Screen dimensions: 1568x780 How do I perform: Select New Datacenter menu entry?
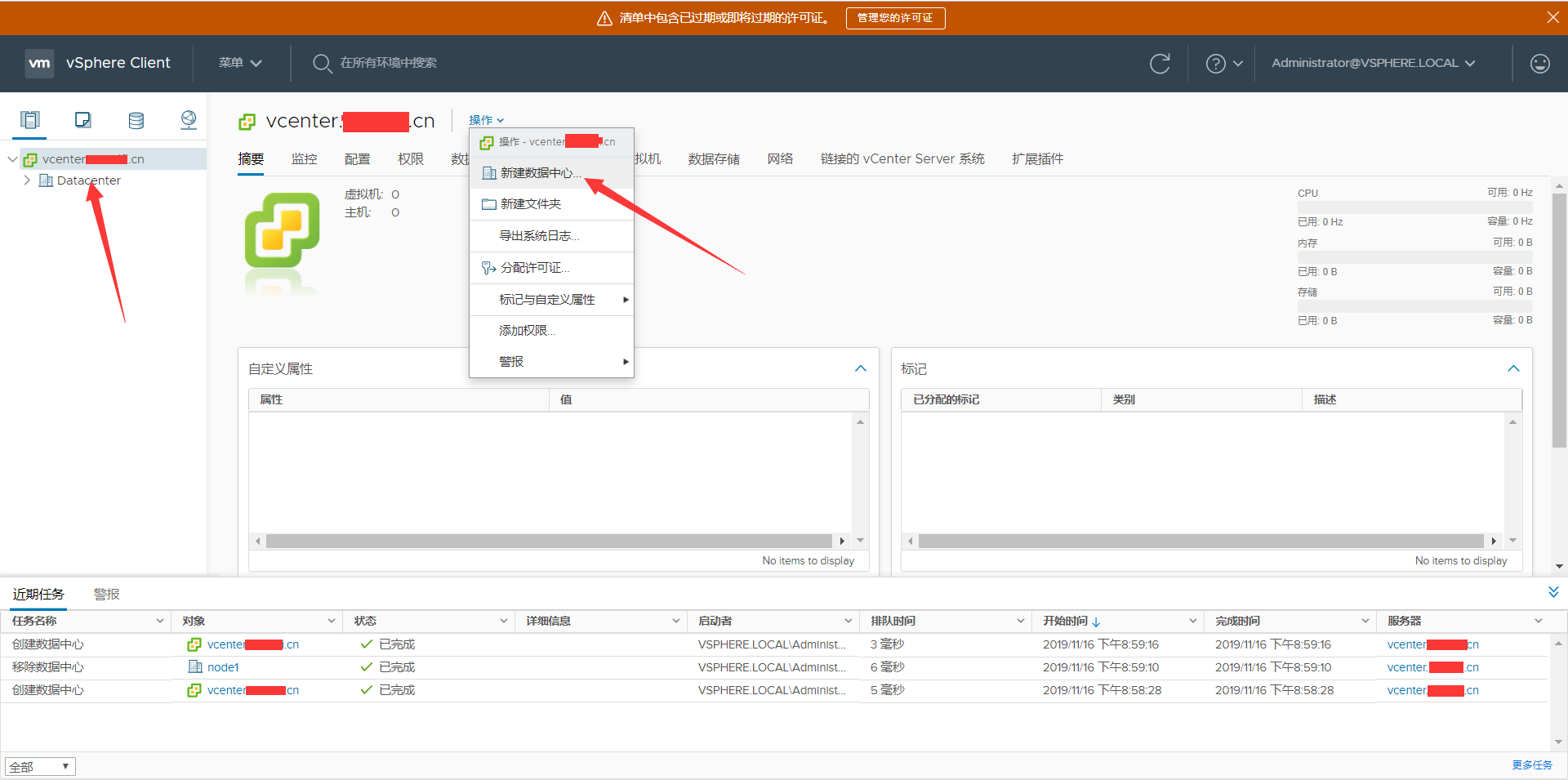pos(551,173)
